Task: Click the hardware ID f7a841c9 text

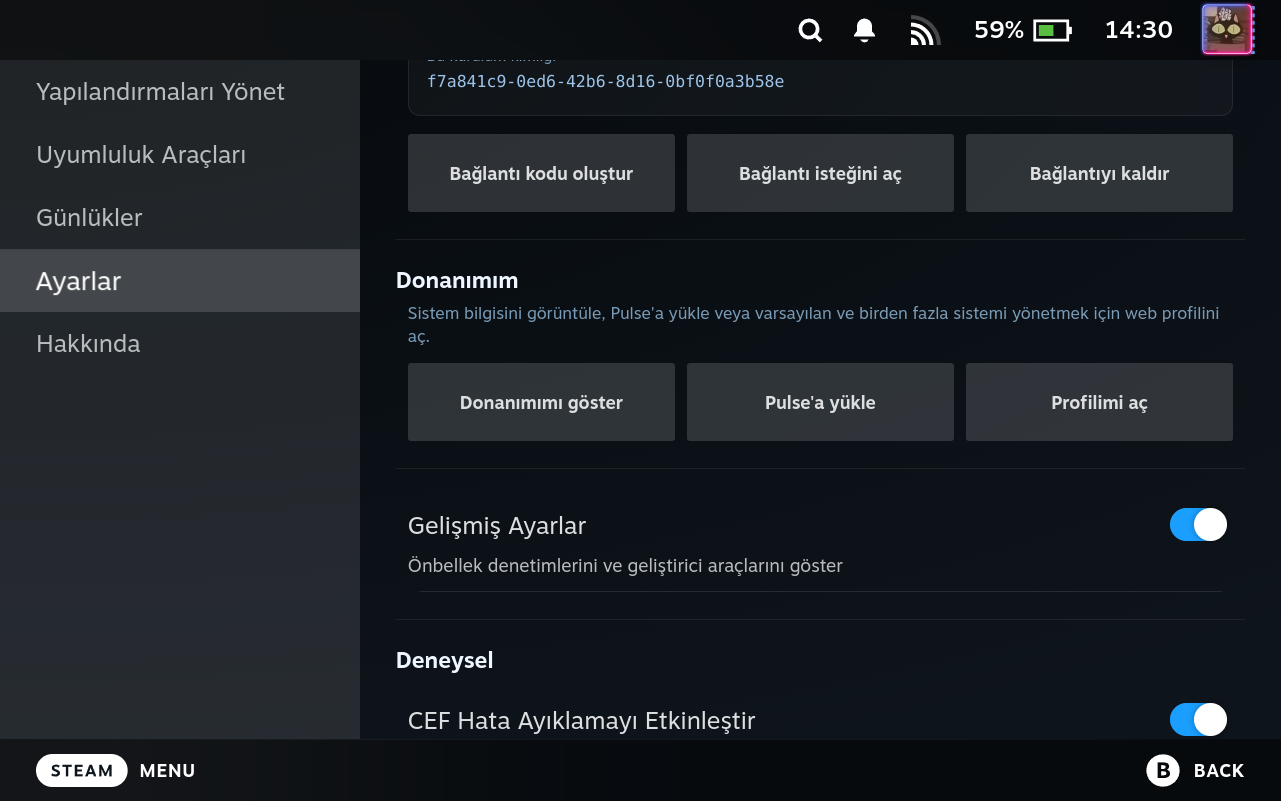Action: [x=605, y=82]
